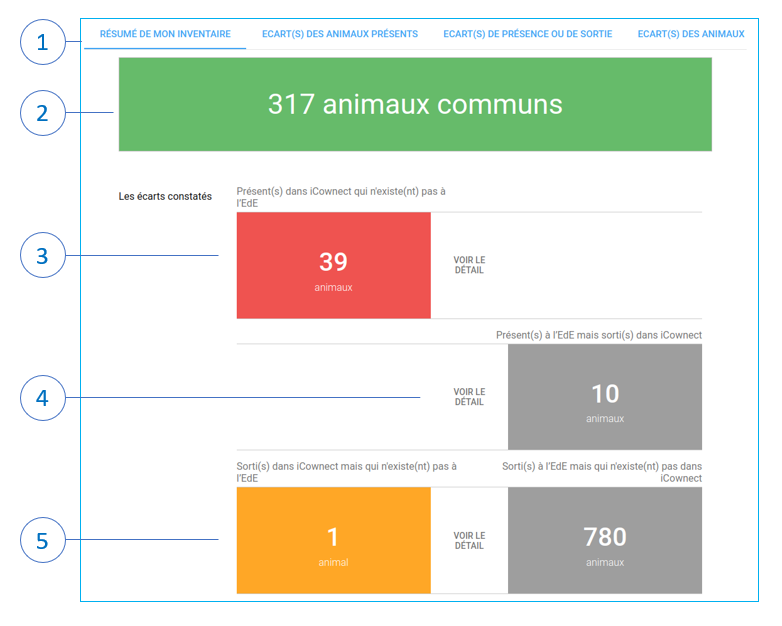Click the red 39 animaux tile
The height and width of the screenshot is (626, 782).
tap(334, 265)
